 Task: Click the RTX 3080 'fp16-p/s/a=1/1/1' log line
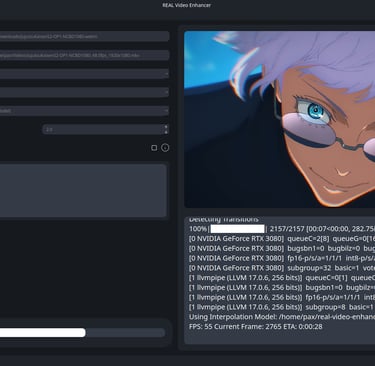(282, 258)
